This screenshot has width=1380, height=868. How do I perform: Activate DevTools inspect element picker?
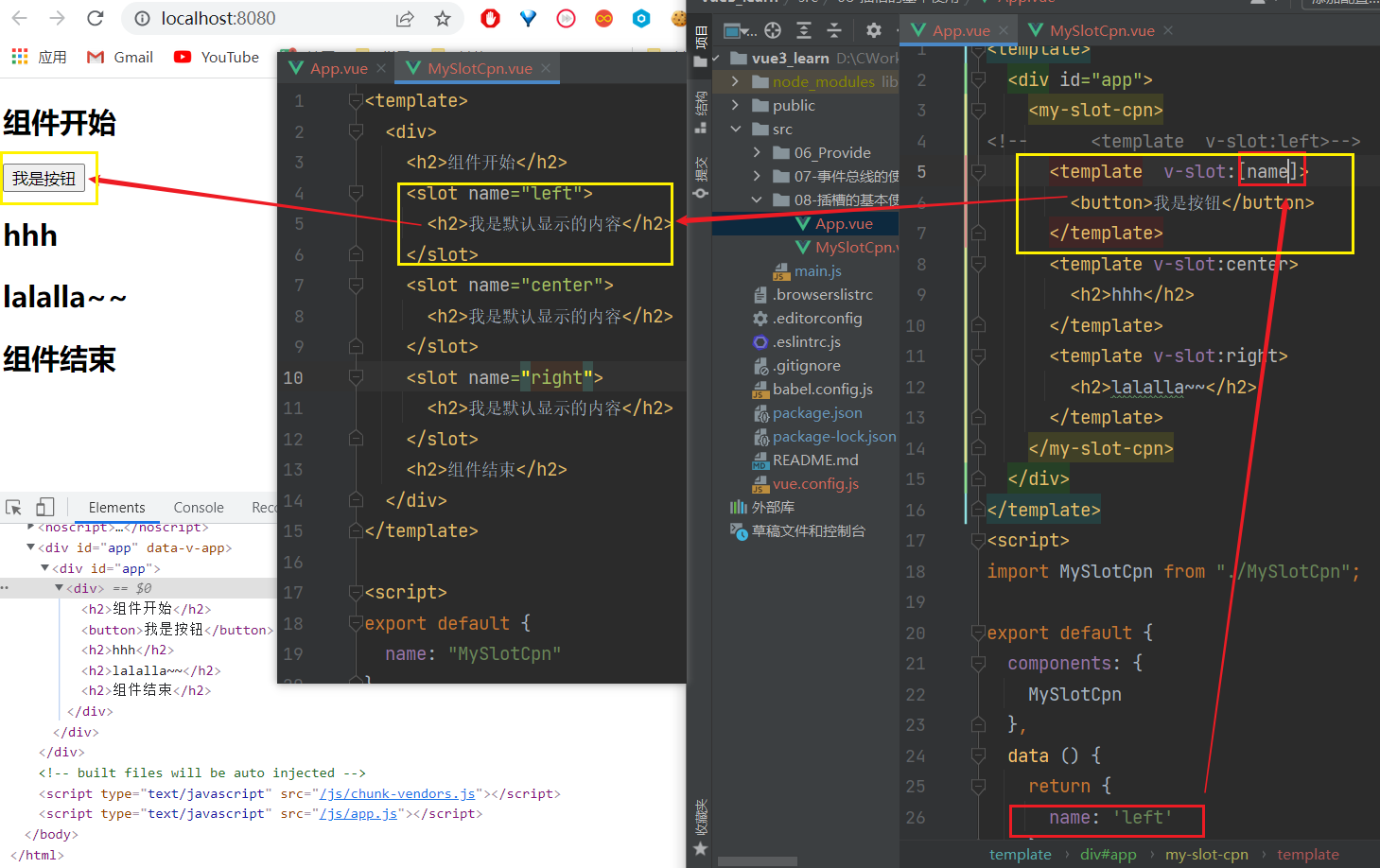(13, 507)
